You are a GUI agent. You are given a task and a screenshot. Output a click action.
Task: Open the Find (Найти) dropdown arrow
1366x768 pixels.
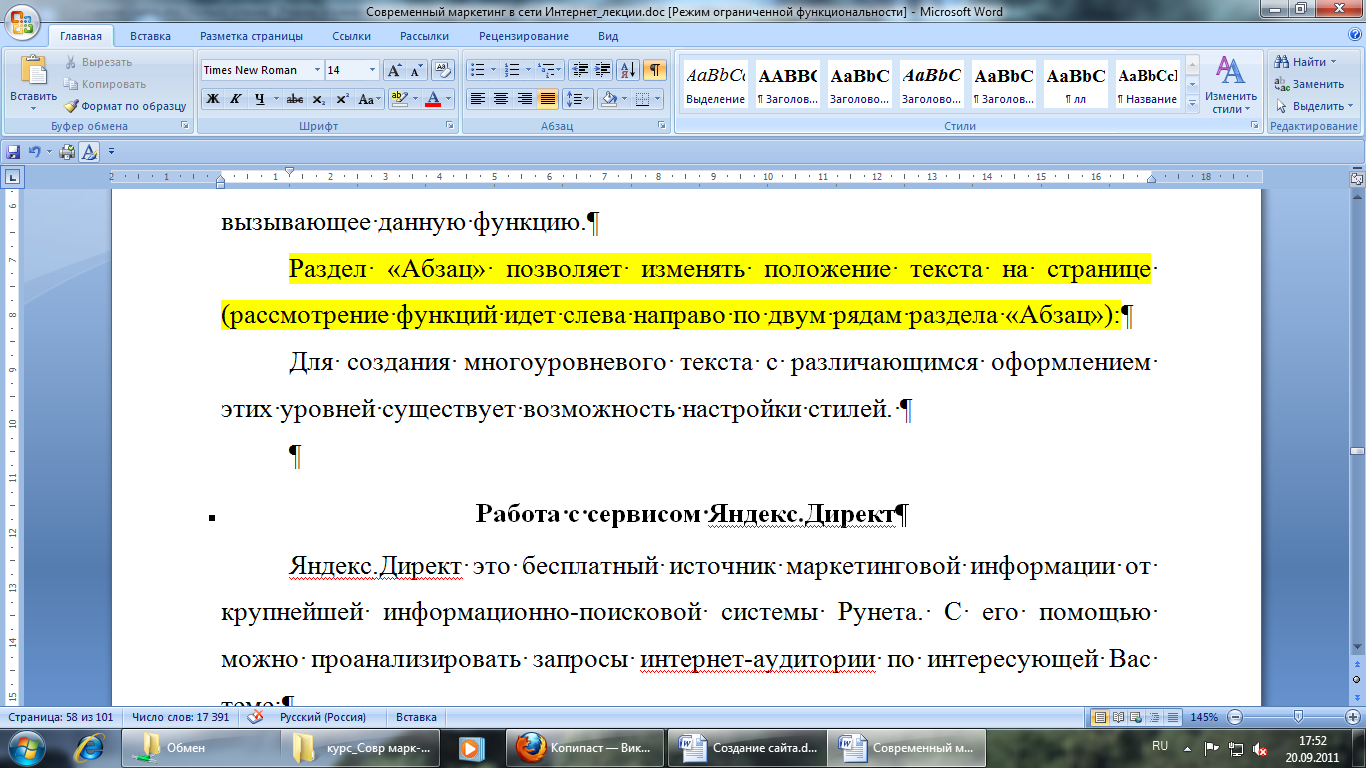click(x=1333, y=62)
